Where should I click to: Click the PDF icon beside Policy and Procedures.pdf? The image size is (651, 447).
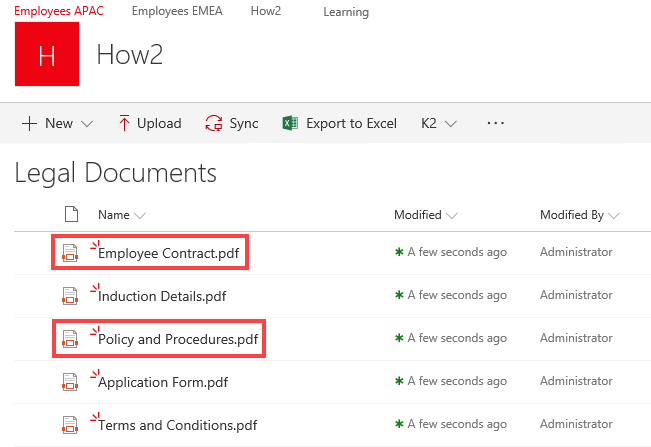[70, 339]
